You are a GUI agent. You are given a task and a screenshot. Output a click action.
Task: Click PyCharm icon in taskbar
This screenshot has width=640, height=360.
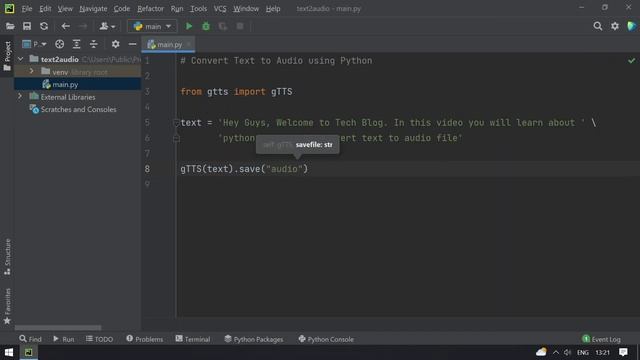click(x=28, y=352)
